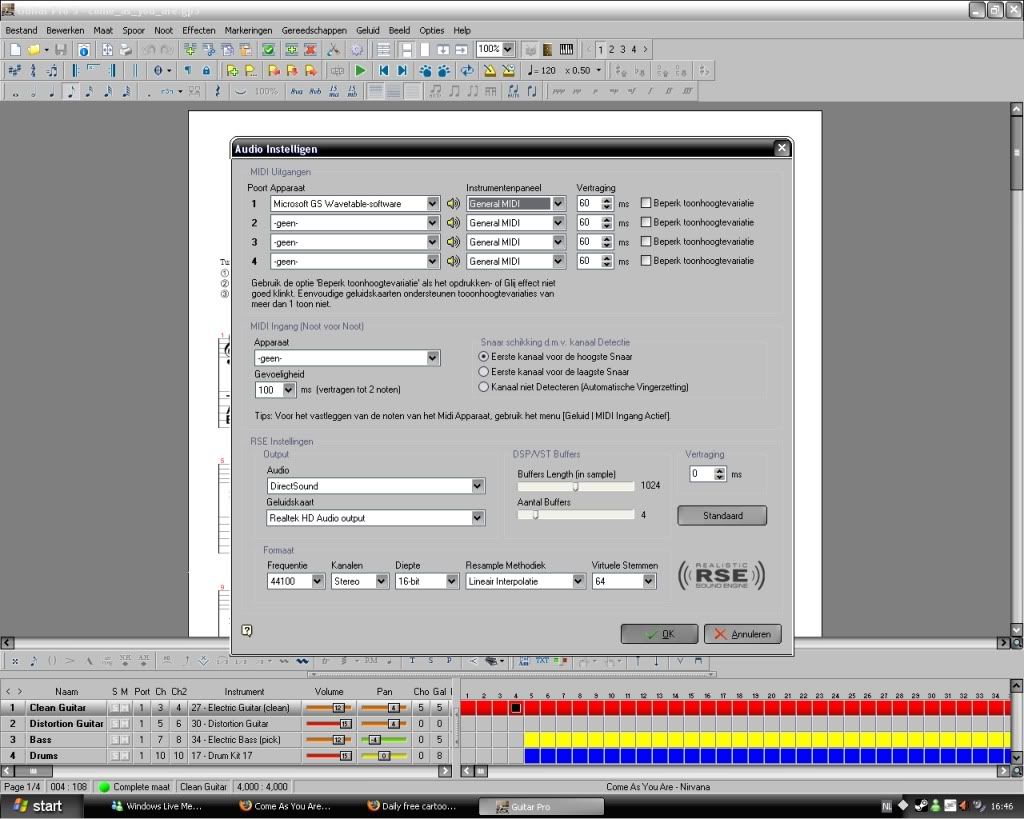Open the Bewerken menu
Viewport: 1024px width, 819px height.
click(65, 30)
